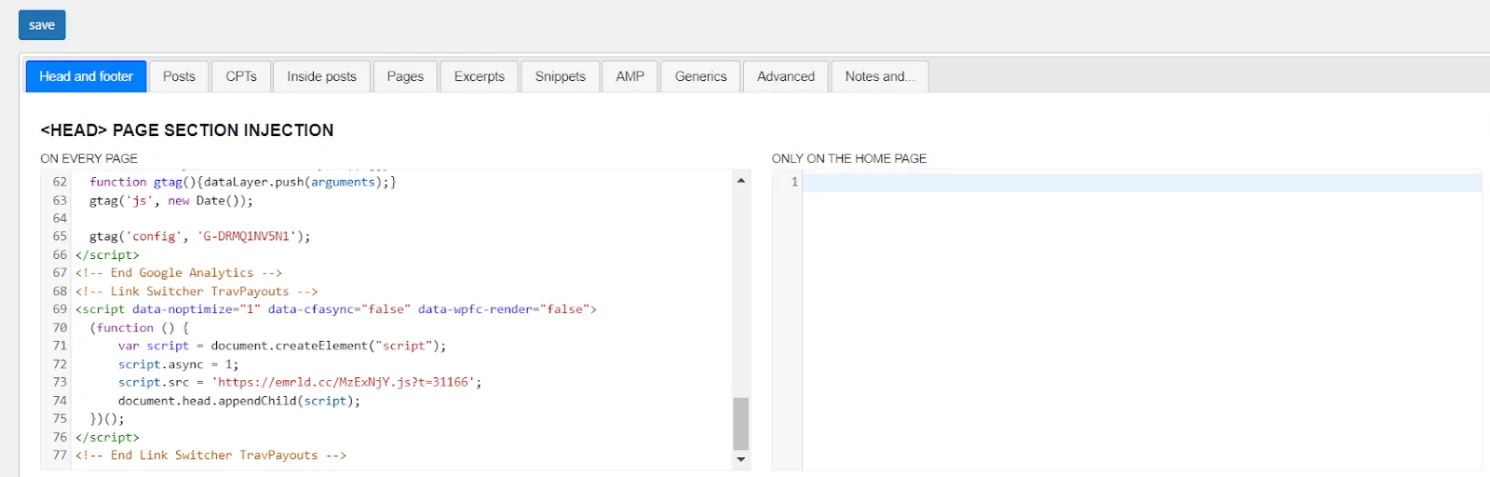
Task: Click the code editor scroll up arrow
Action: [741, 181]
